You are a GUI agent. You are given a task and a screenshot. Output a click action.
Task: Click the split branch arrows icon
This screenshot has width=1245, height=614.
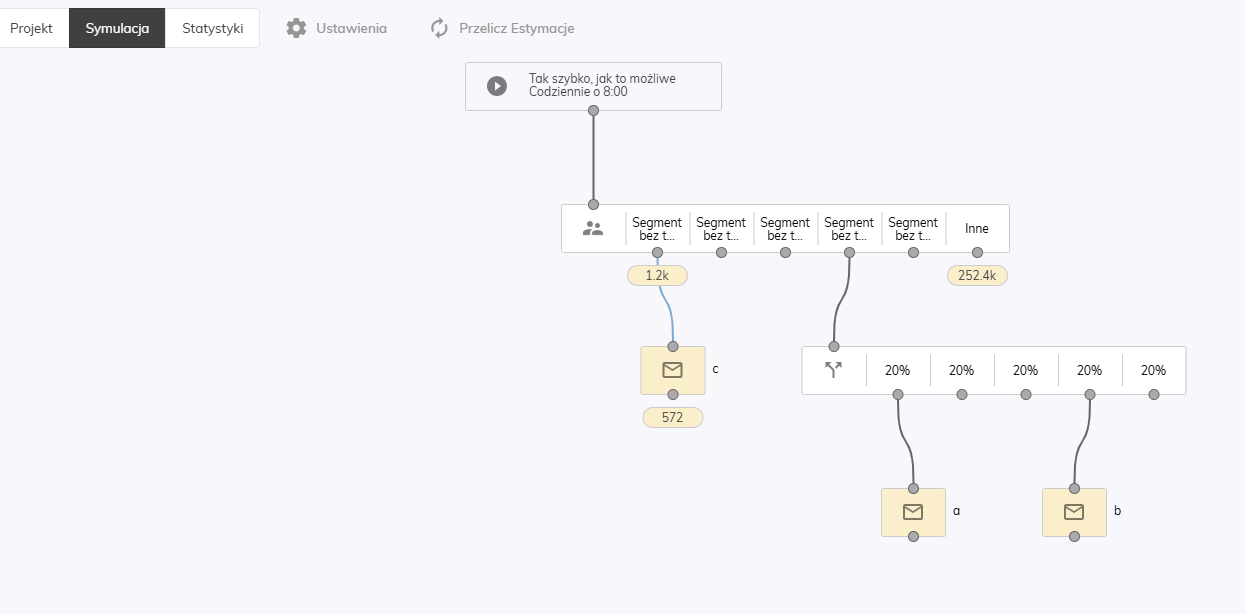point(833,370)
